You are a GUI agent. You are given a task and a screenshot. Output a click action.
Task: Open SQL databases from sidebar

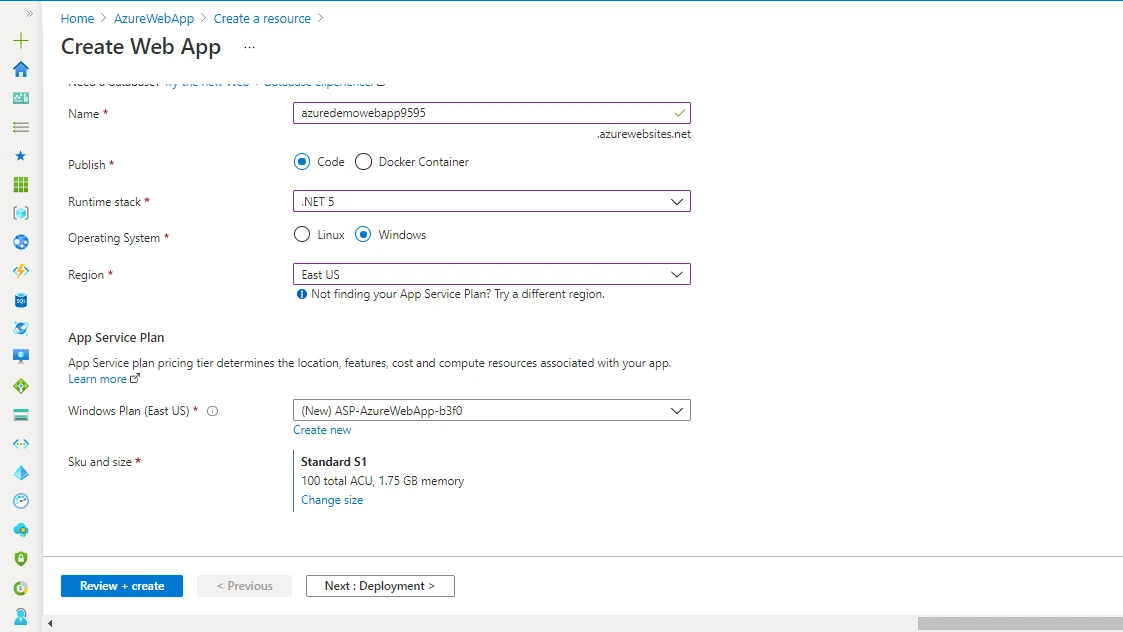tap(20, 299)
